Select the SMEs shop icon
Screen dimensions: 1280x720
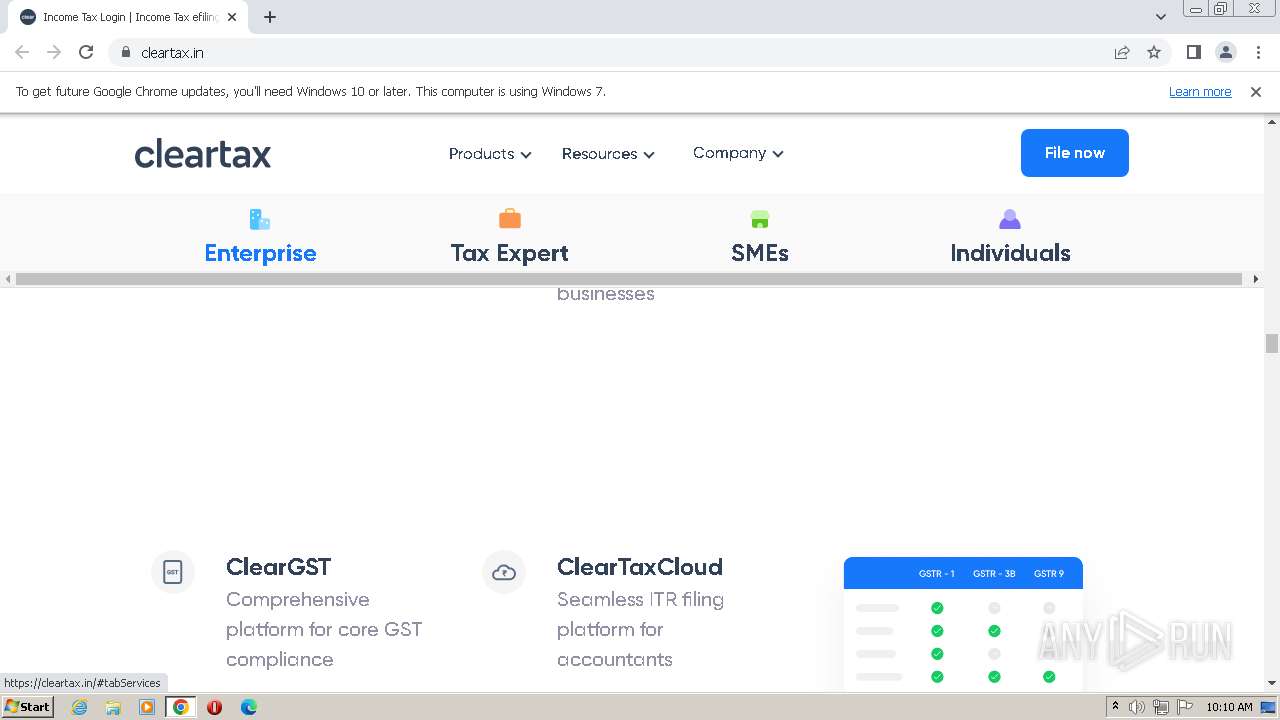click(x=760, y=219)
